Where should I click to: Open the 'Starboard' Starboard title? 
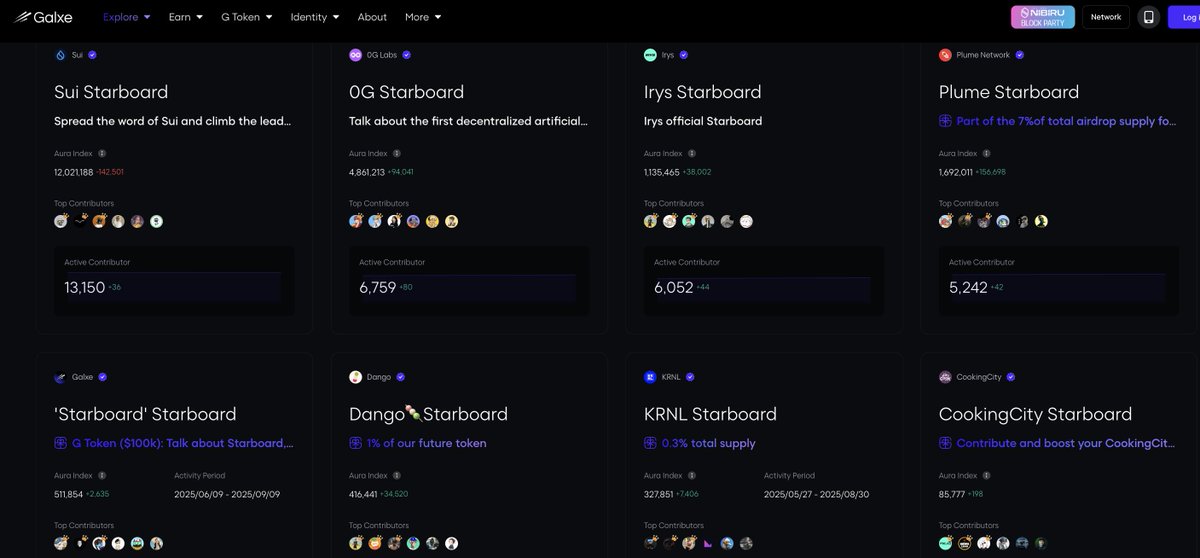click(145, 414)
